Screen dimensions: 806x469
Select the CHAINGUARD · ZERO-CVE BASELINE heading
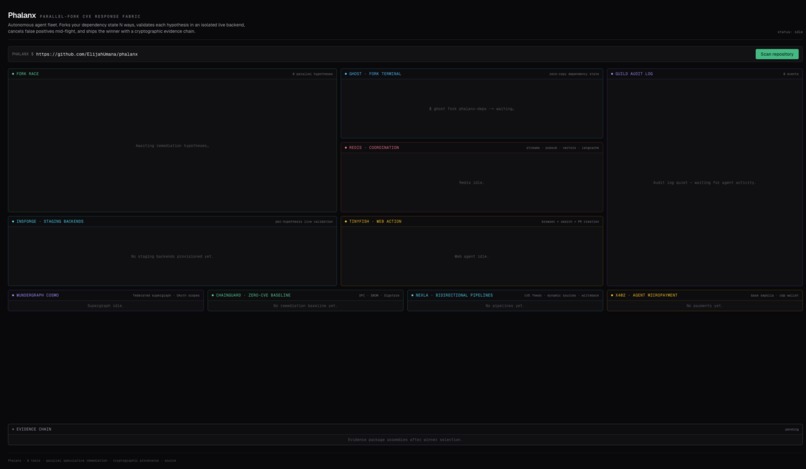(253, 295)
